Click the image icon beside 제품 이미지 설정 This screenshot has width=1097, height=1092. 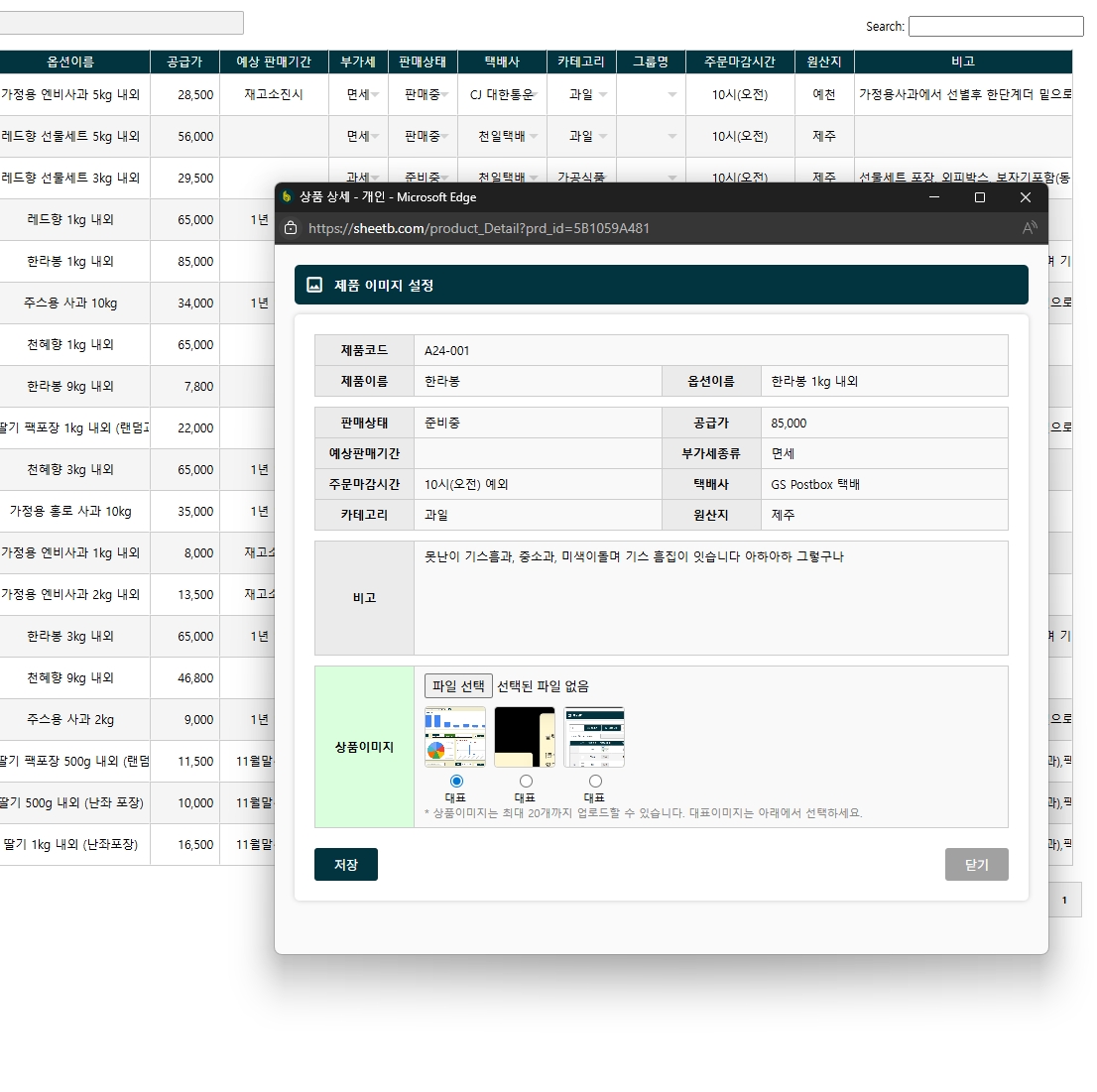point(314,285)
